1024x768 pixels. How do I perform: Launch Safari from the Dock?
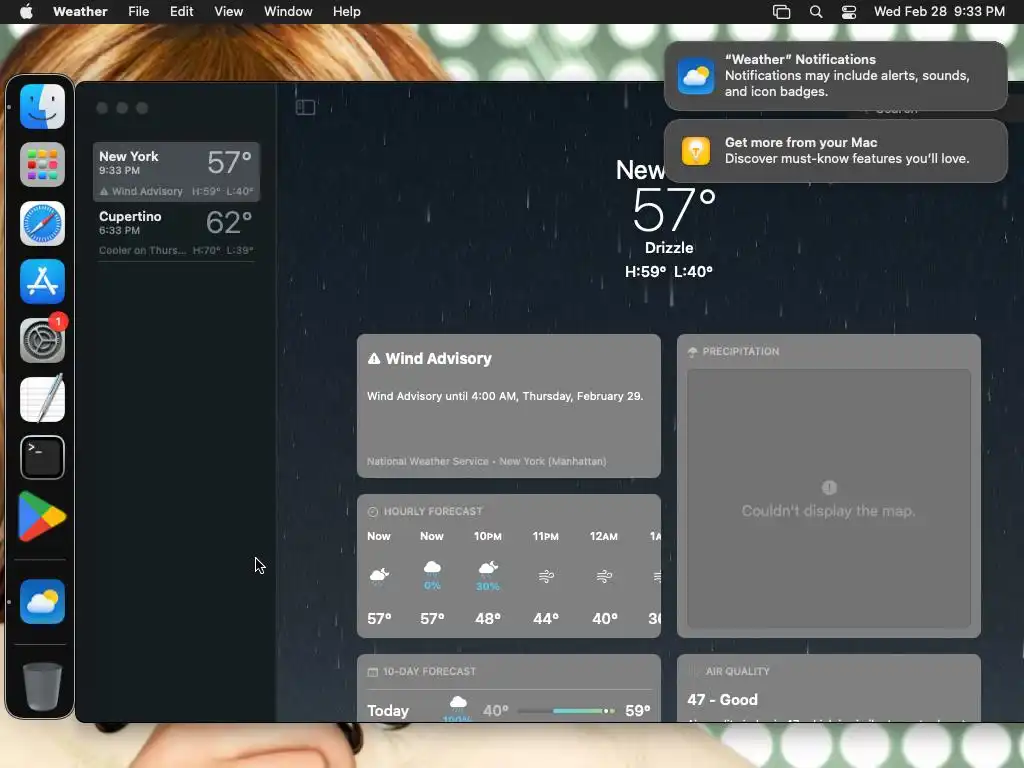pyautogui.click(x=42, y=223)
